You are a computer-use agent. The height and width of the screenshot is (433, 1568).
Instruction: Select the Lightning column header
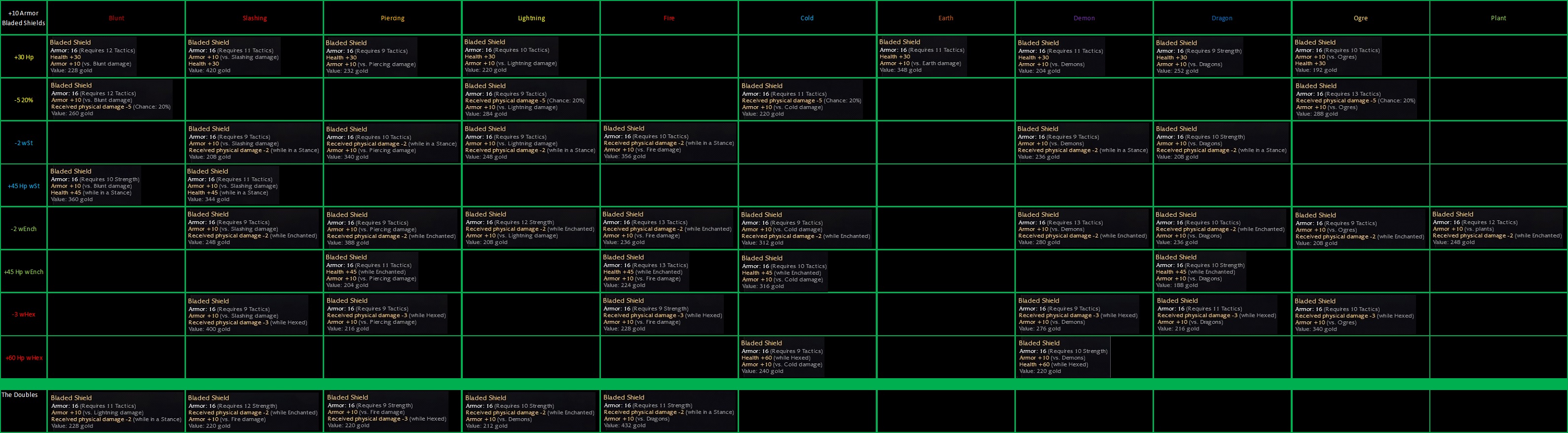tap(531, 18)
